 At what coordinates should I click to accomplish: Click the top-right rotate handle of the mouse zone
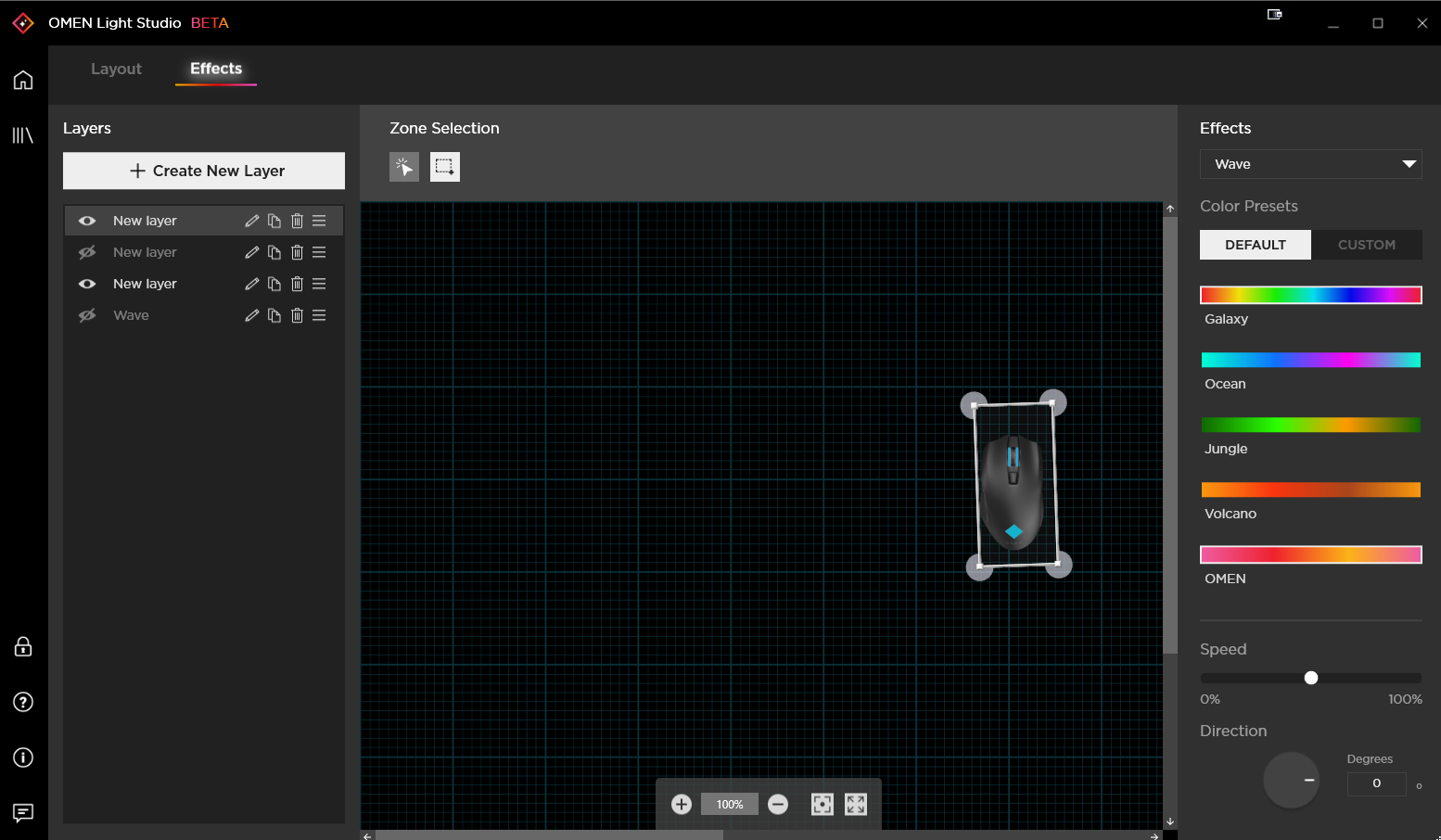(1054, 402)
